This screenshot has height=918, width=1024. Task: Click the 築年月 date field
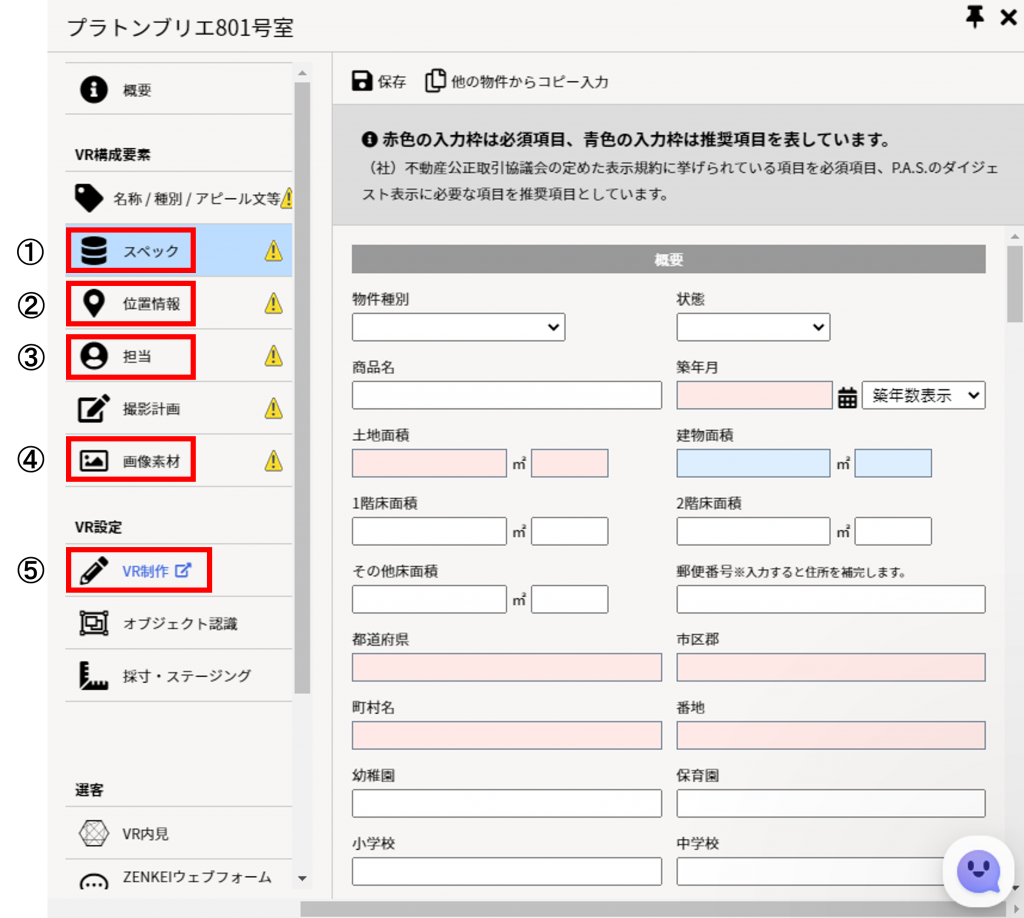754,395
